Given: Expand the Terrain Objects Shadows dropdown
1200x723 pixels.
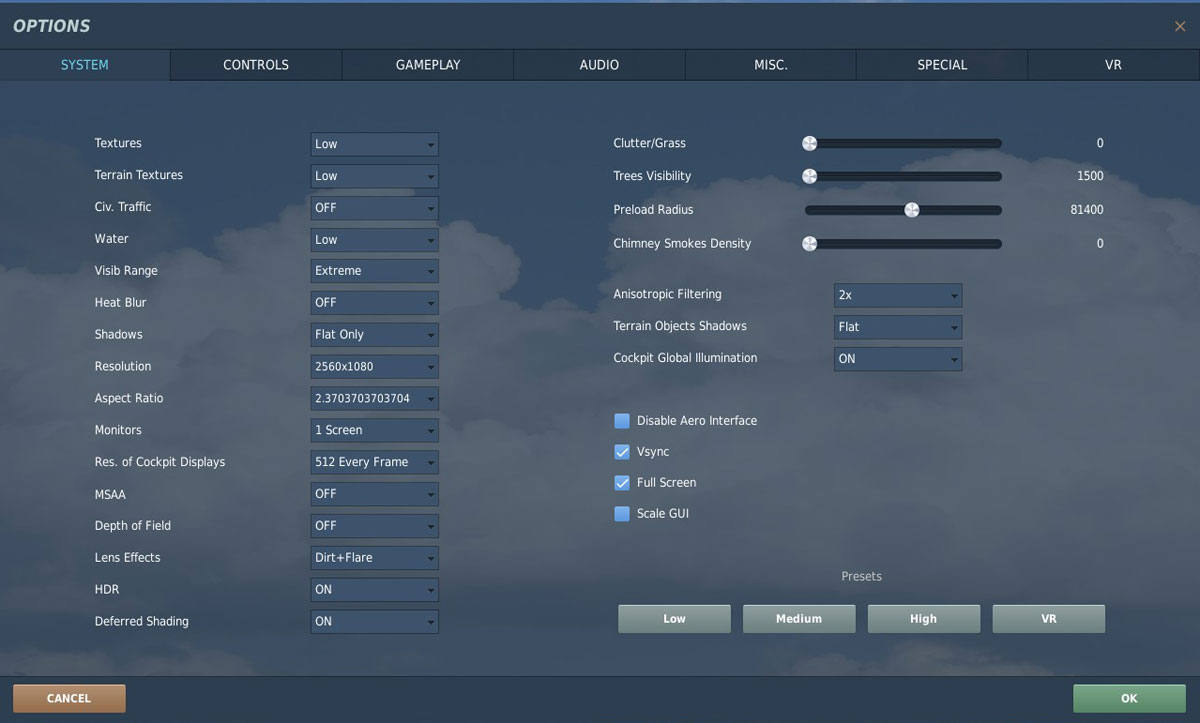Looking at the screenshot, I should [898, 327].
